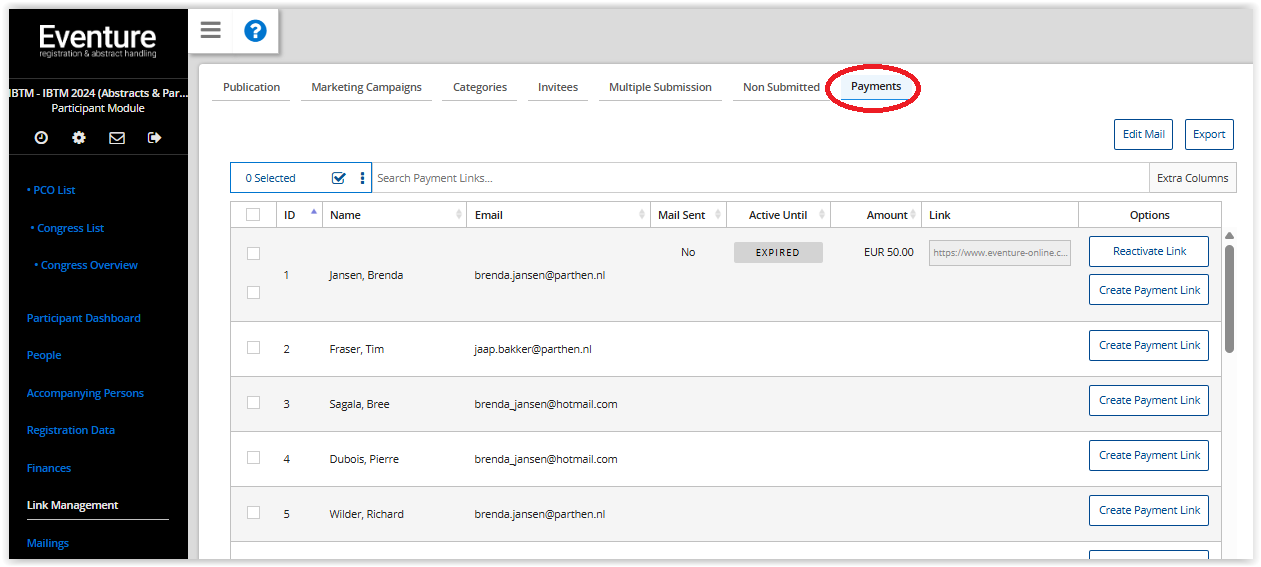Check the box for Fraser, Tim
The image size is (1261, 567).
pyautogui.click(x=253, y=348)
